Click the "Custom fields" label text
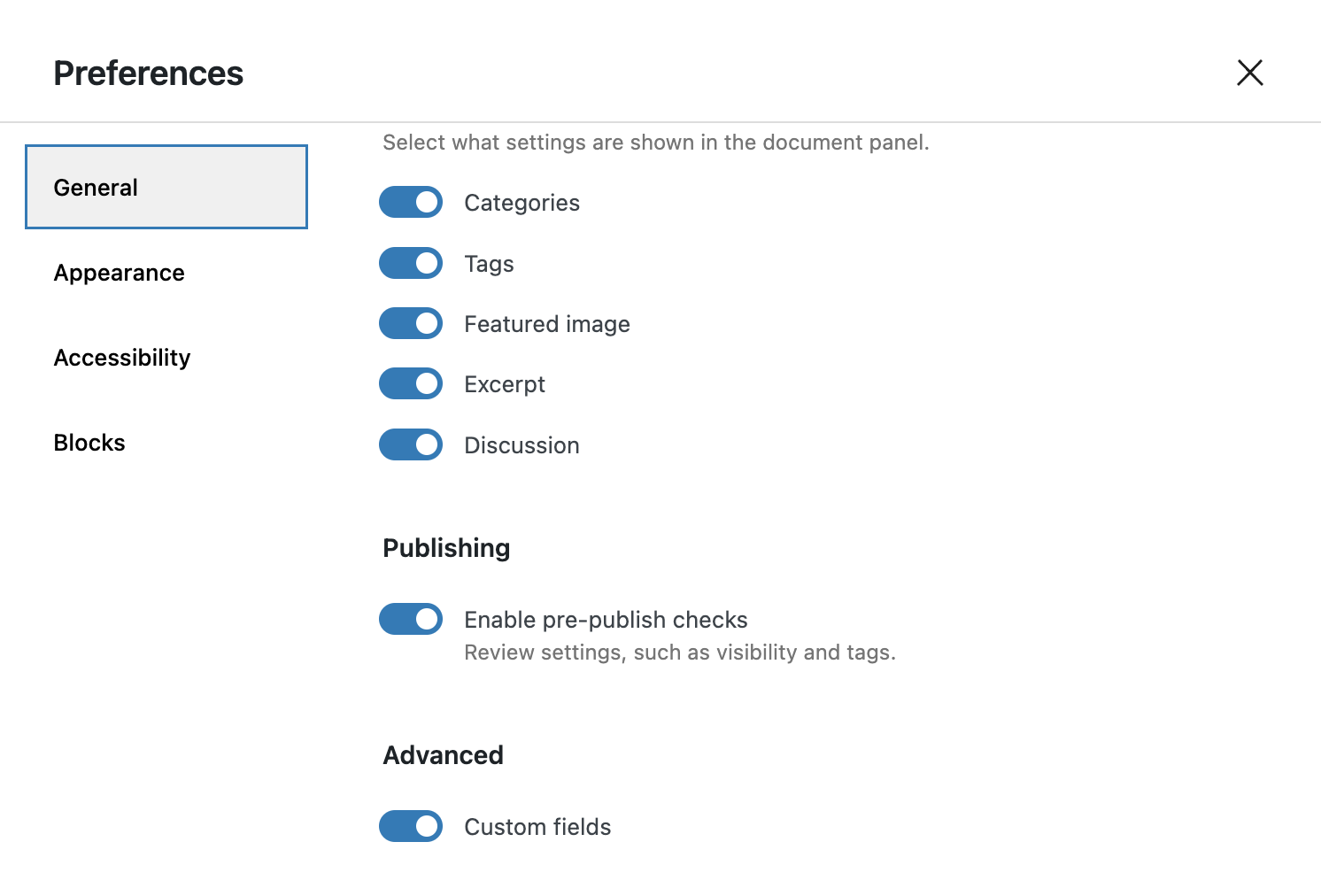Viewport: 1321px width, 896px height. [537, 827]
